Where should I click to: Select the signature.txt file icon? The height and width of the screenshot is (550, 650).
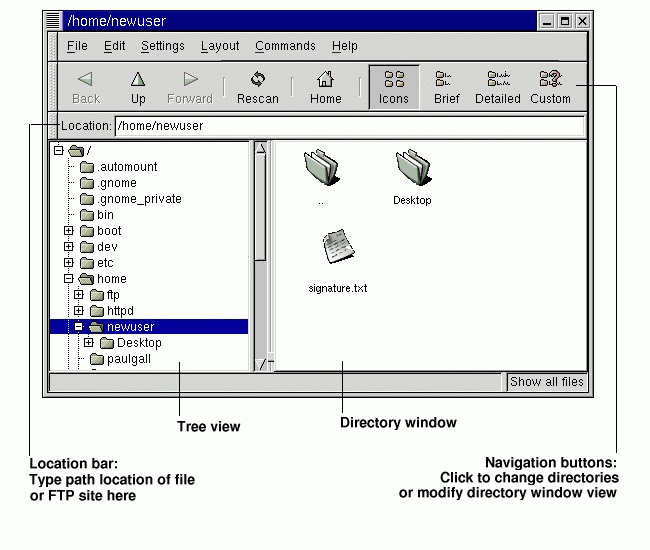coord(337,248)
